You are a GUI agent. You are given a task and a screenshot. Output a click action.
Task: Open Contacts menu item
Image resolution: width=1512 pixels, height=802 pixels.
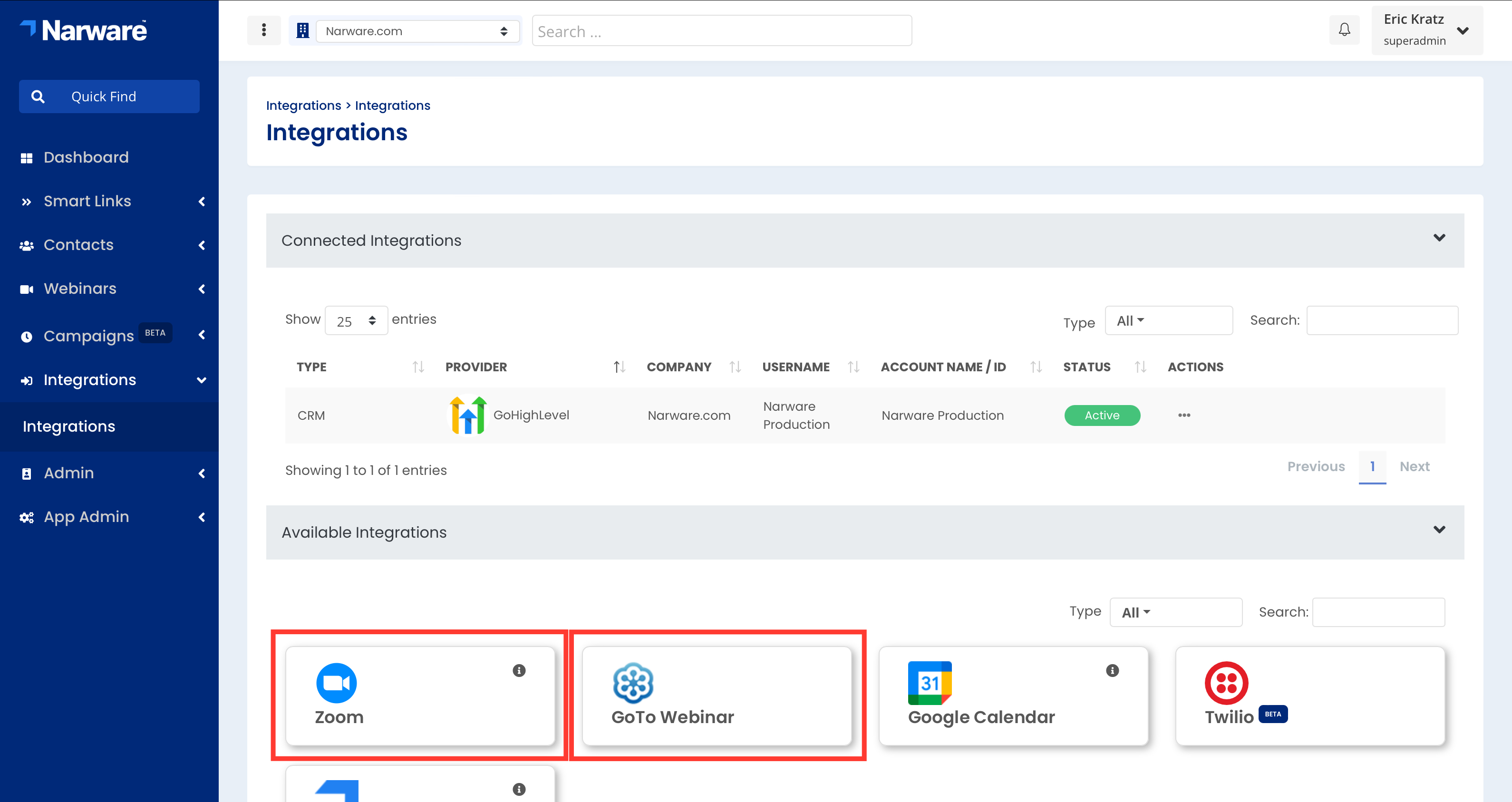click(78, 245)
